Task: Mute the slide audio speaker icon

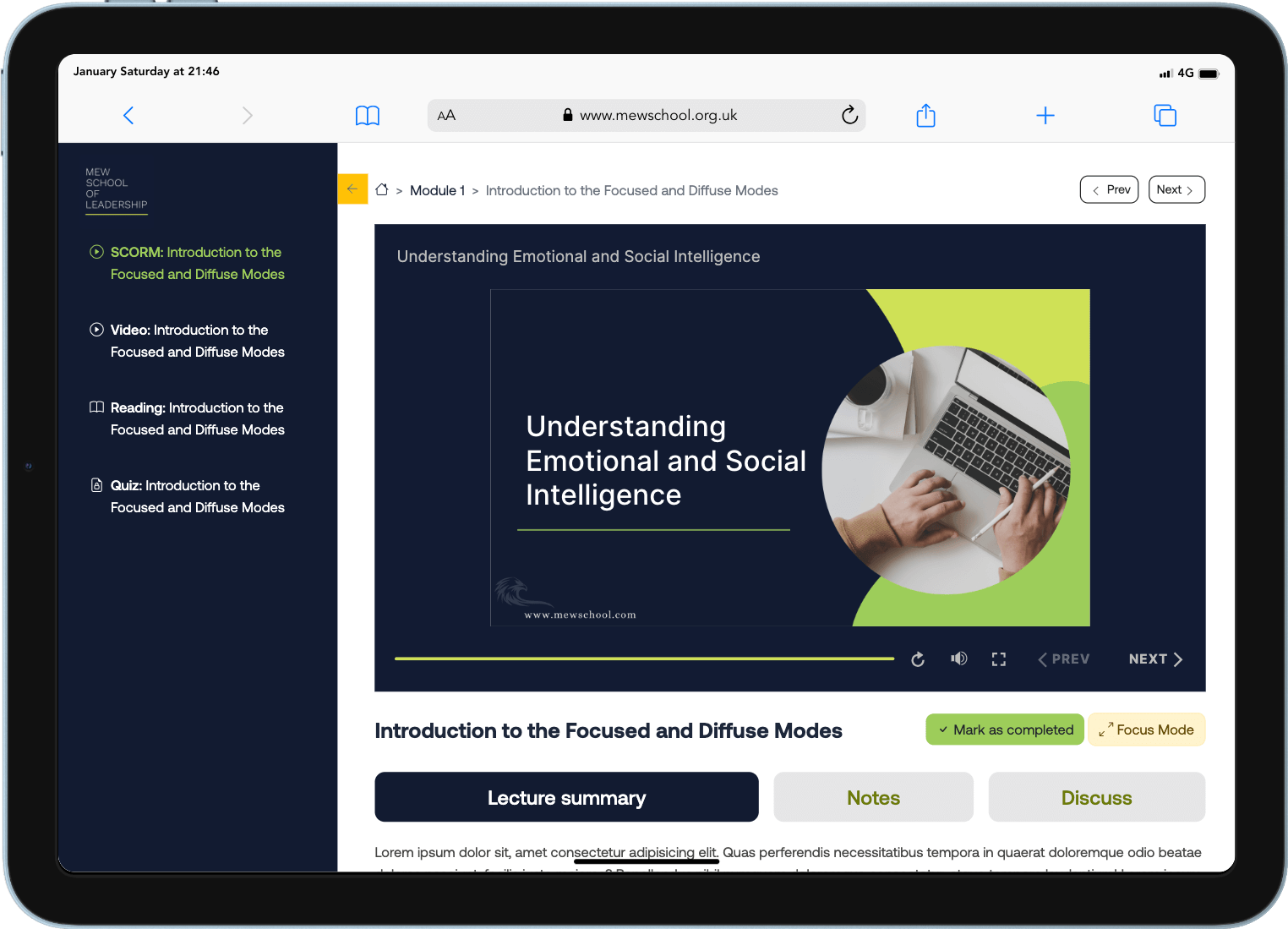Action: pyautogui.click(x=958, y=658)
